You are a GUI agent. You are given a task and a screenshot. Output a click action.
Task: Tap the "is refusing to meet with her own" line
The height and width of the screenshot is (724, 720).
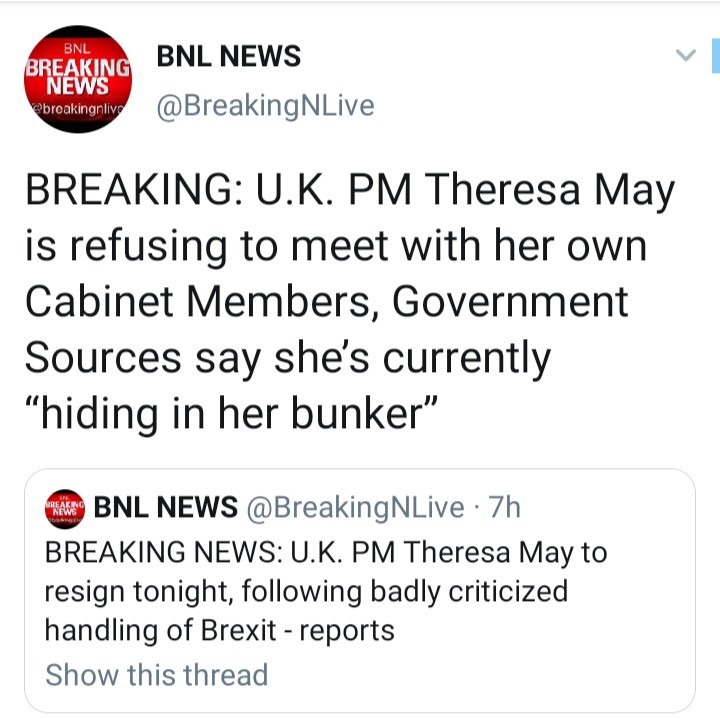click(x=335, y=247)
